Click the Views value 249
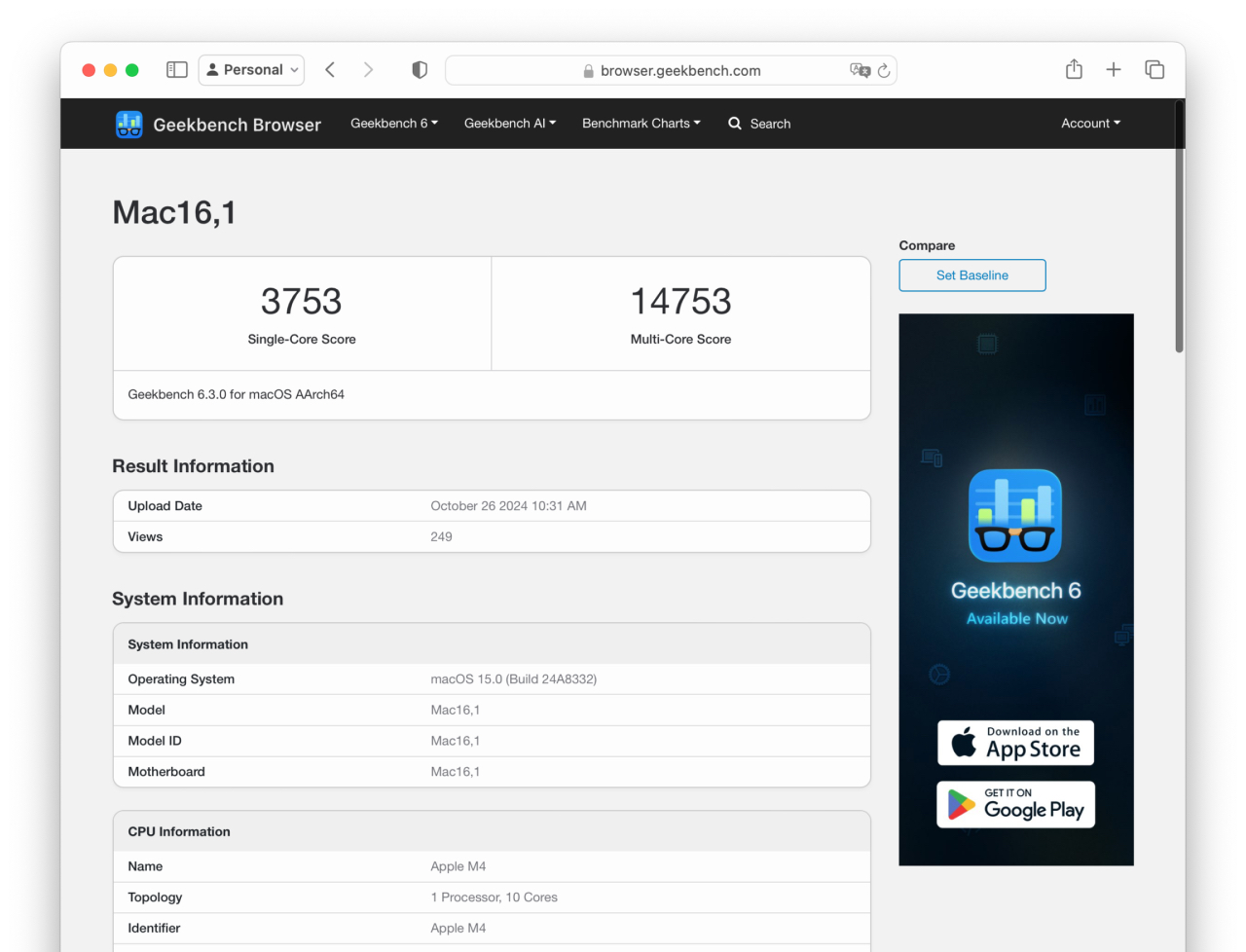 click(x=442, y=537)
